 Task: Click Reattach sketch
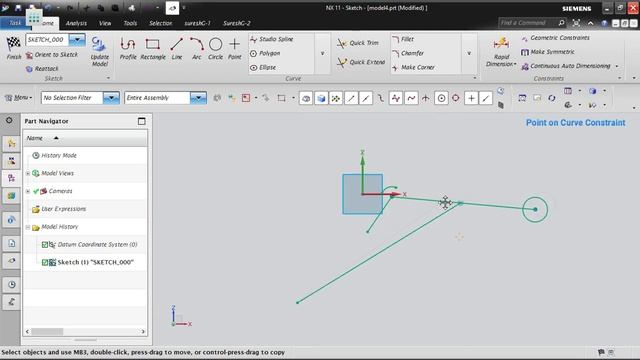(x=42, y=69)
